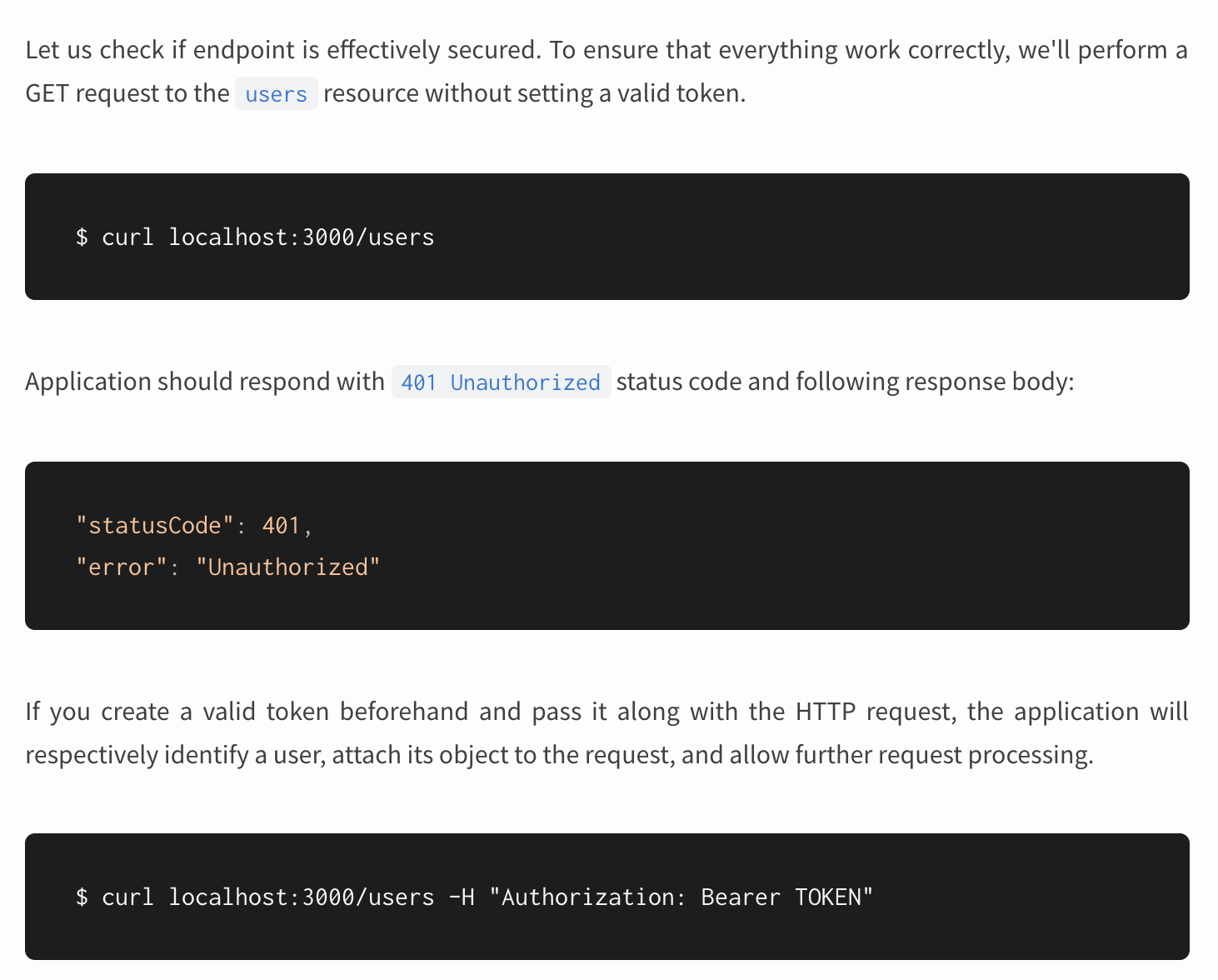Click the curl command with Authorization Bearer TOKEN
The height and width of the screenshot is (980, 1218).
pos(474,897)
